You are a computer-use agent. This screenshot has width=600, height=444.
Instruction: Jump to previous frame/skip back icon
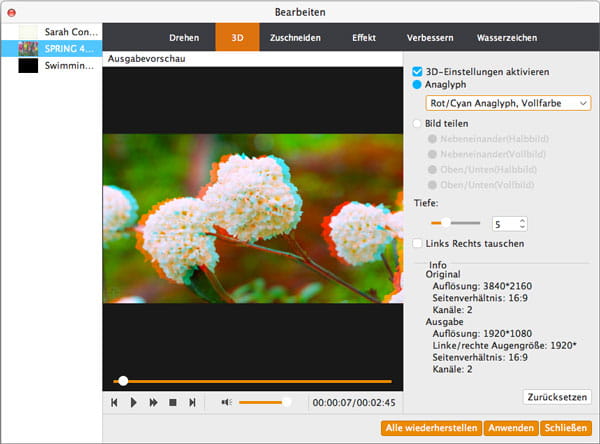(x=114, y=402)
